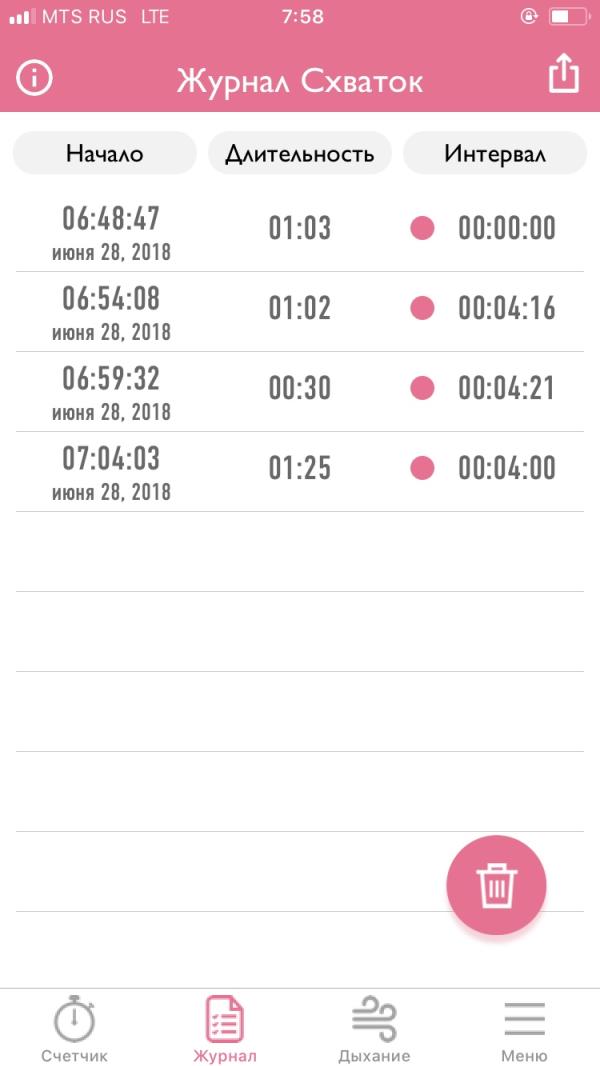This screenshot has width=600, height=1066.
Task: Tap the Начало column header
Action: click(x=105, y=153)
